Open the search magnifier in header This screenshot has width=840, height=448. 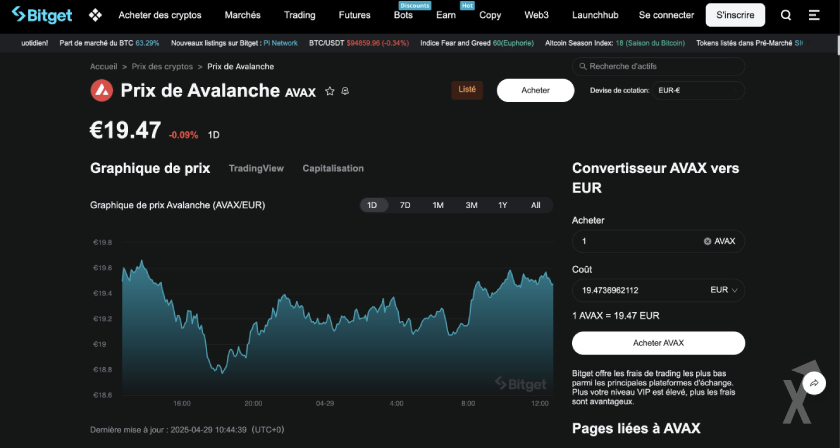786,15
